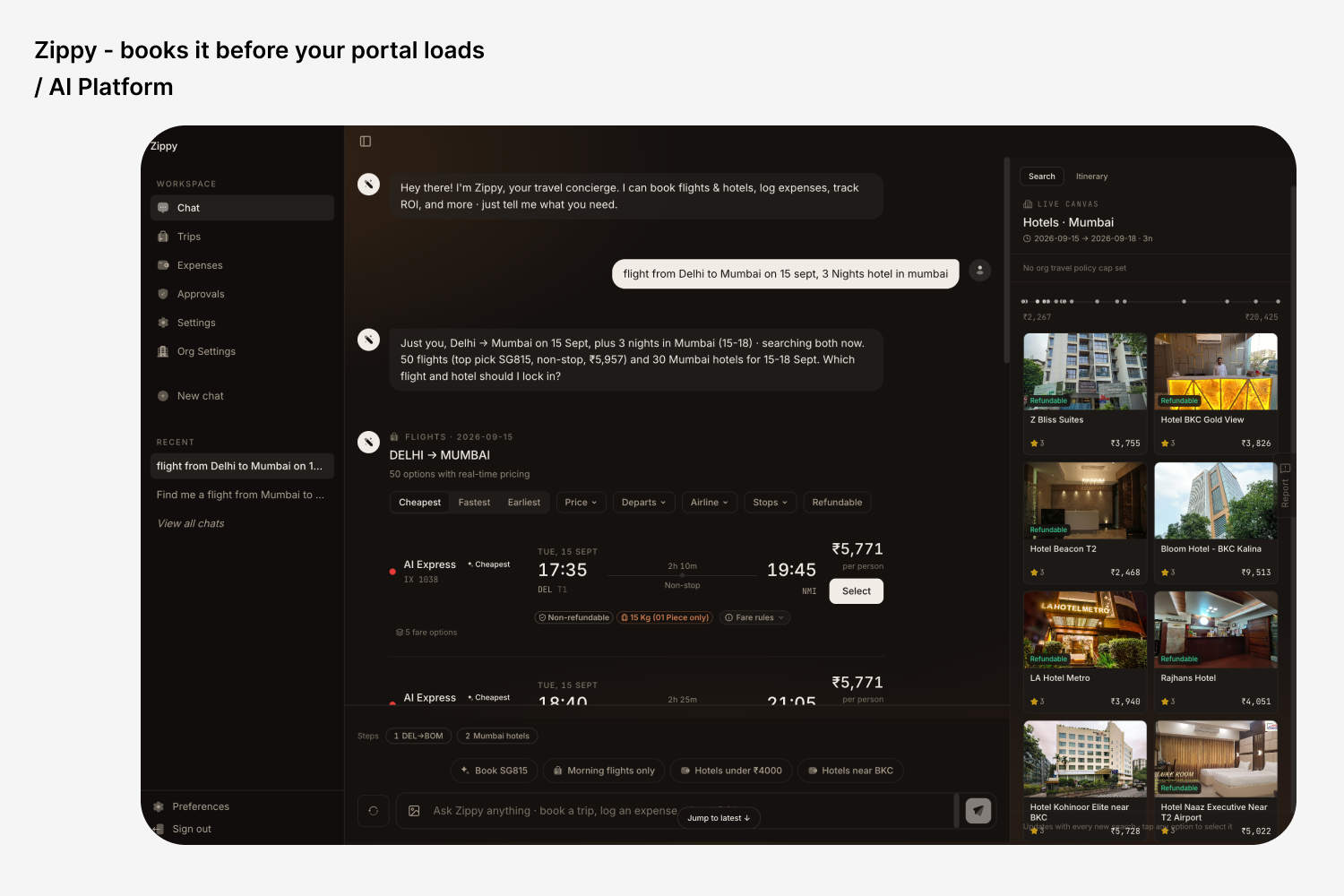Image resolution: width=1344 pixels, height=896 pixels.
Task: Click View all chats link
Action: (190, 523)
